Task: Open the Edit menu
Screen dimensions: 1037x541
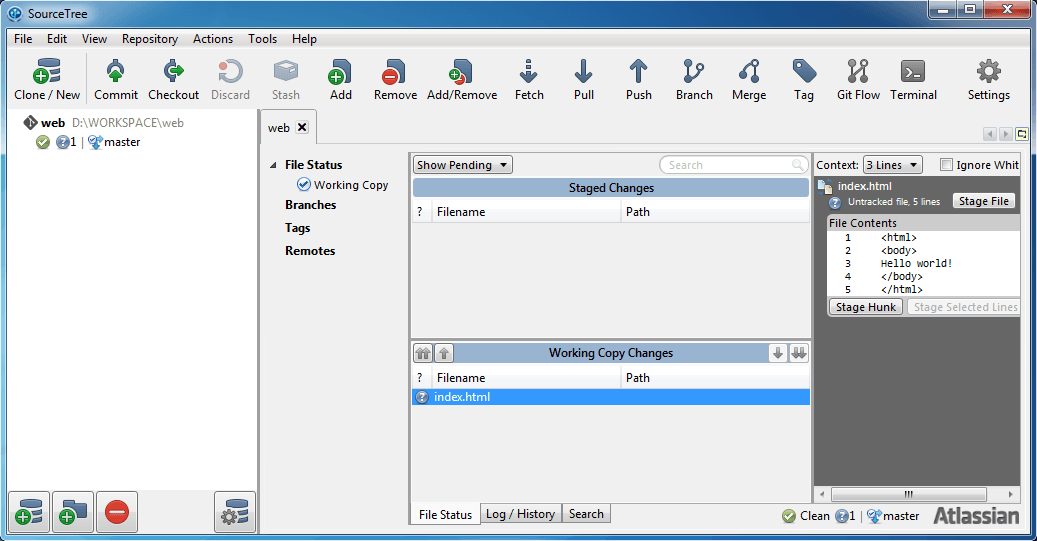Action: (x=57, y=39)
